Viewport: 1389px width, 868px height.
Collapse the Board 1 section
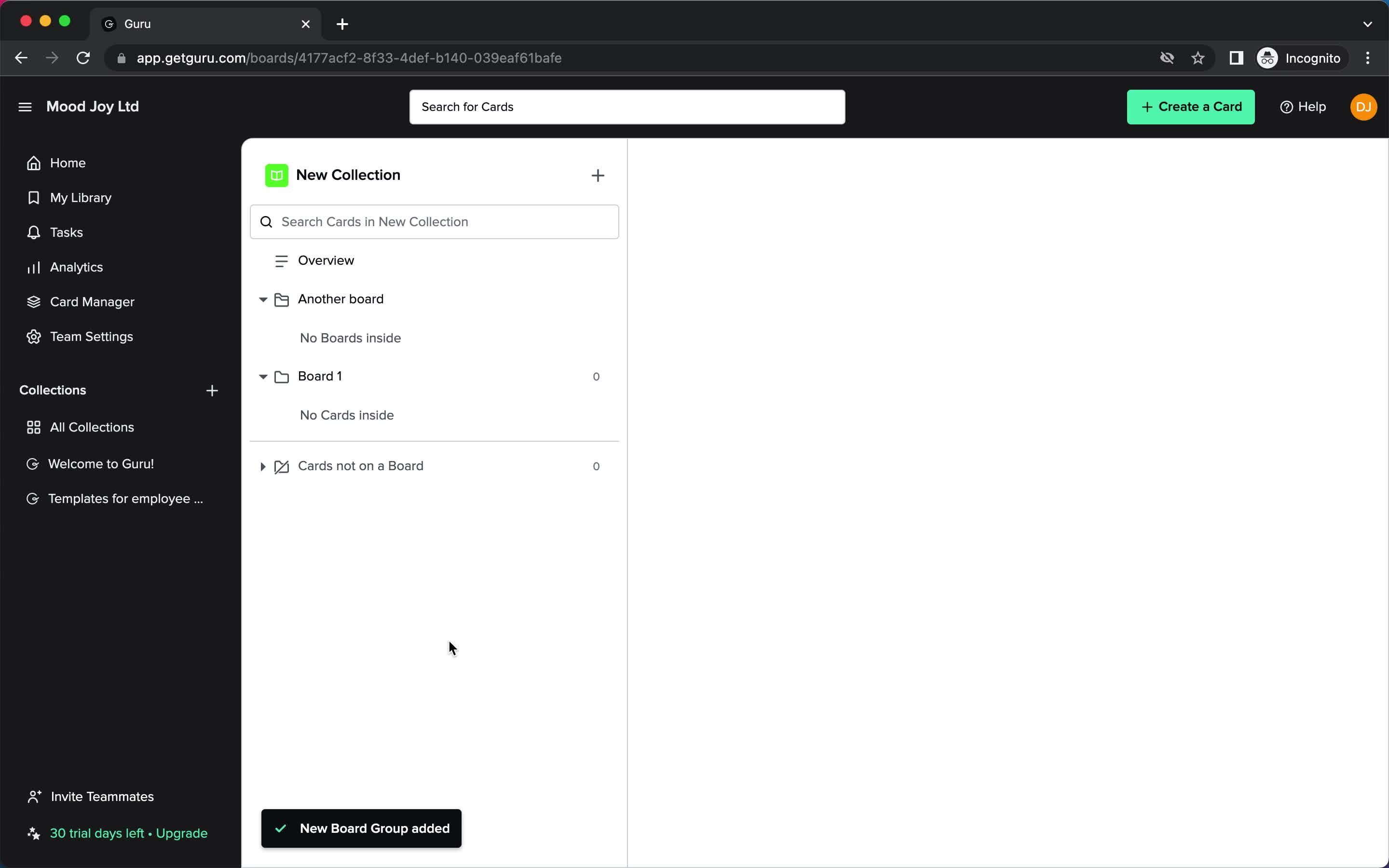[263, 376]
